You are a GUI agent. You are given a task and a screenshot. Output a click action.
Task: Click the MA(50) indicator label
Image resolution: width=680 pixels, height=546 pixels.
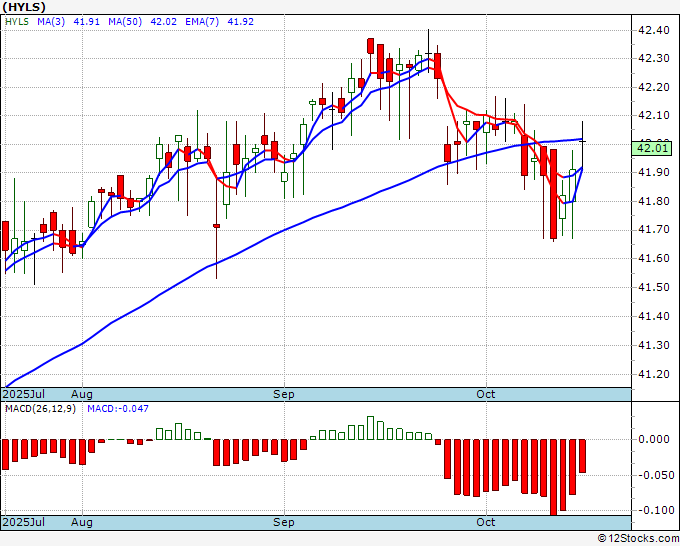125,22
